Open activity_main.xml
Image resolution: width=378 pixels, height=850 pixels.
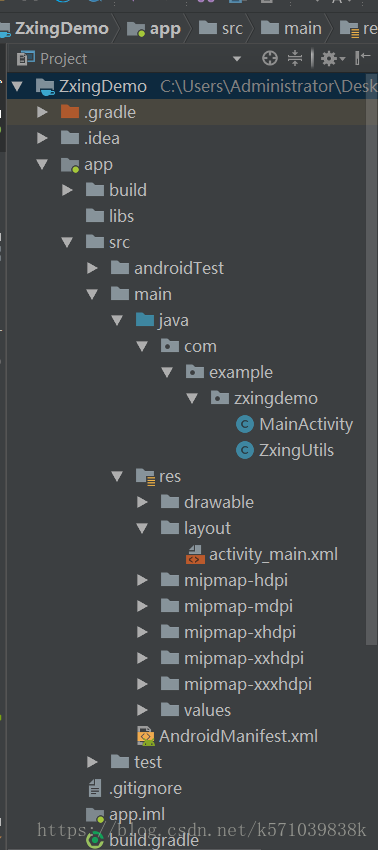273,555
